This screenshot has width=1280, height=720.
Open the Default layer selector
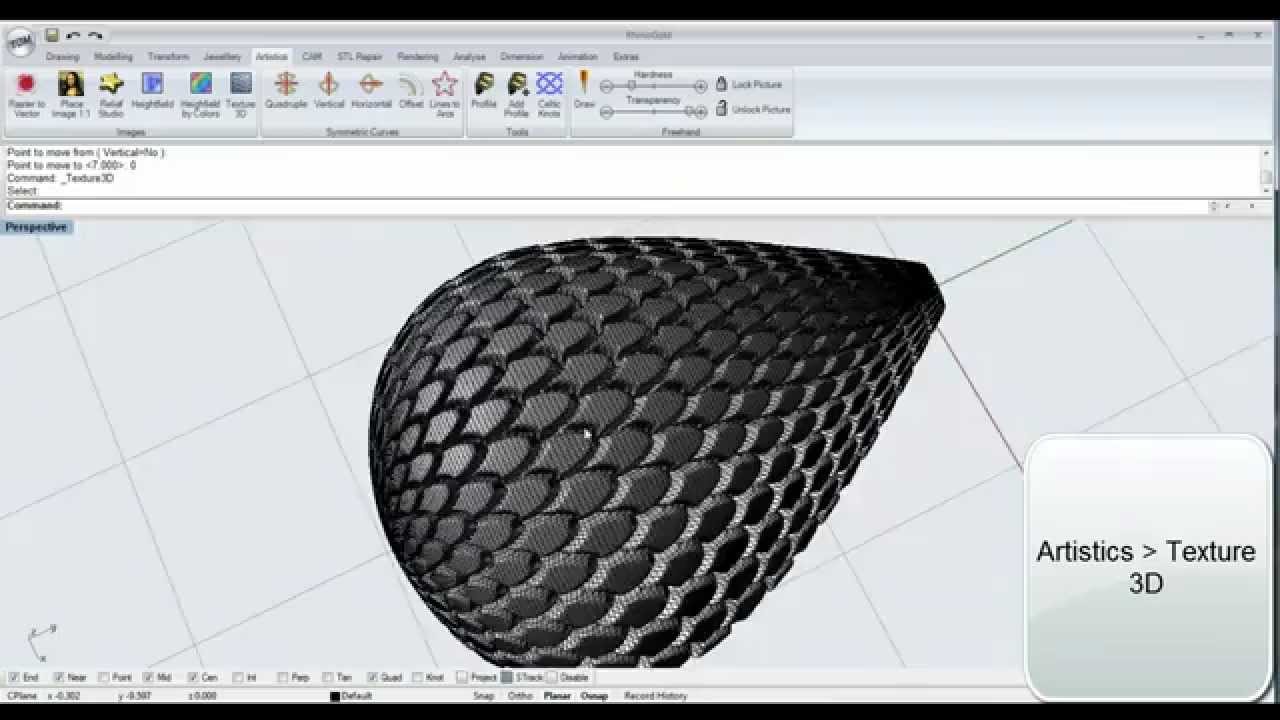point(352,696)
